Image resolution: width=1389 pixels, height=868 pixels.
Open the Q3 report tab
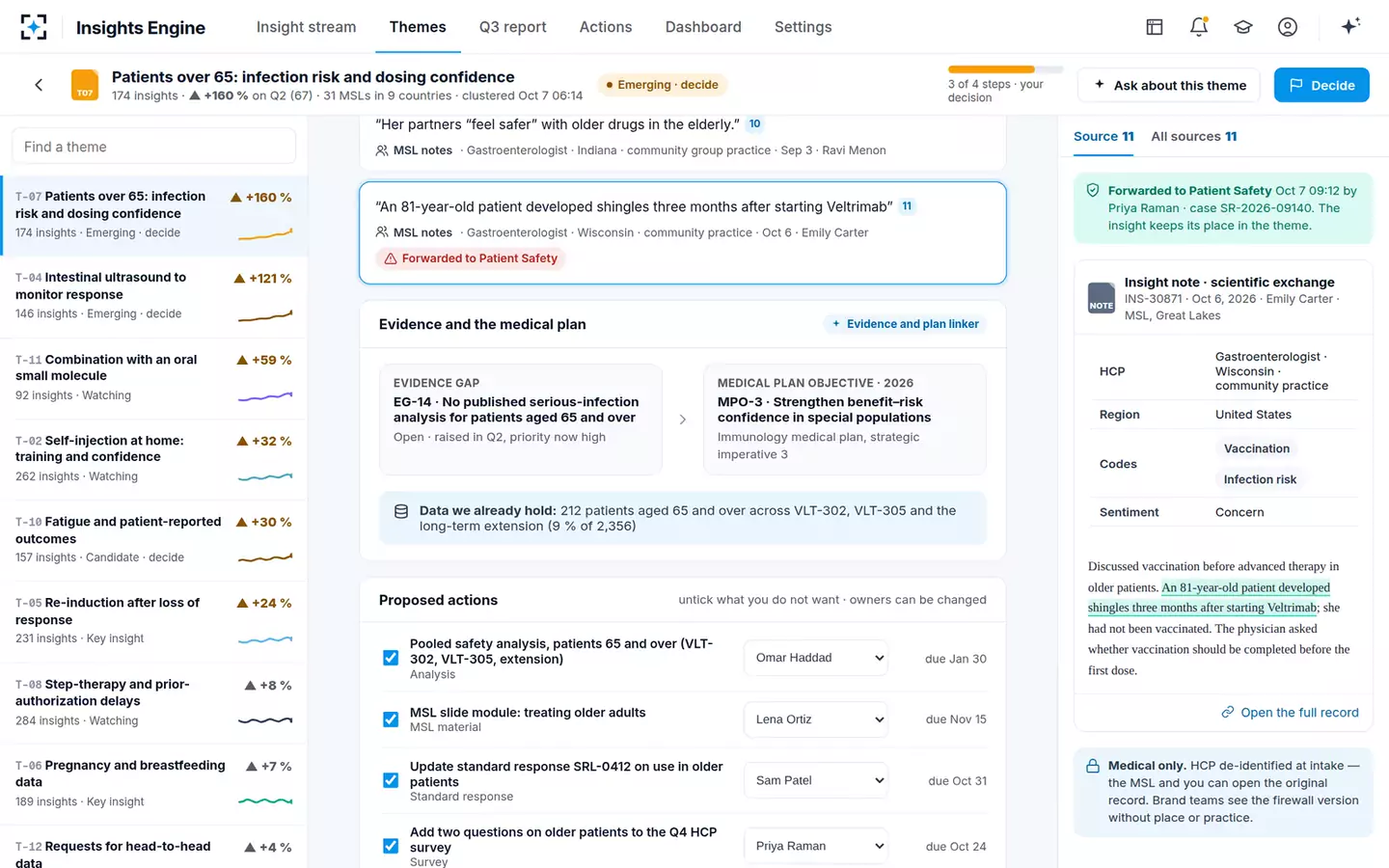512,27
